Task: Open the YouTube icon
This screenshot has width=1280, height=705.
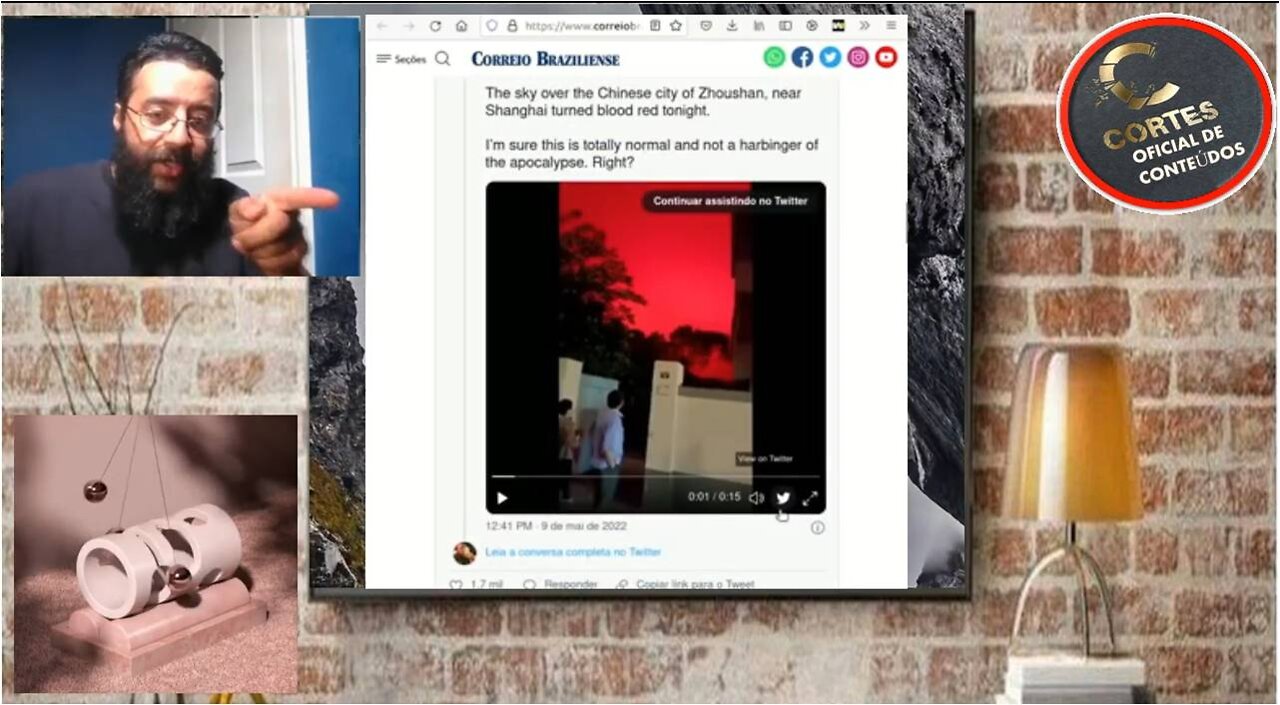Action: [x=886, y=58]
